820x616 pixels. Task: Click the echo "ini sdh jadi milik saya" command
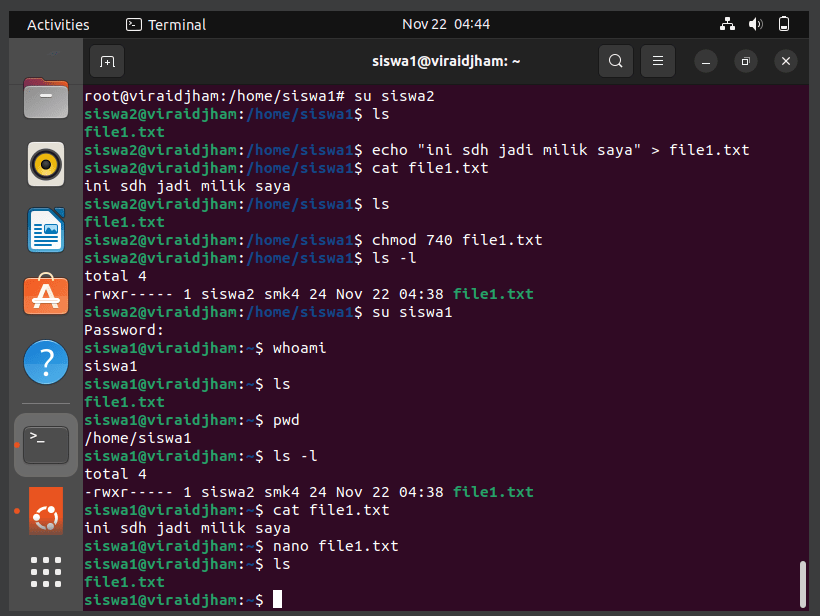[561, 150]
